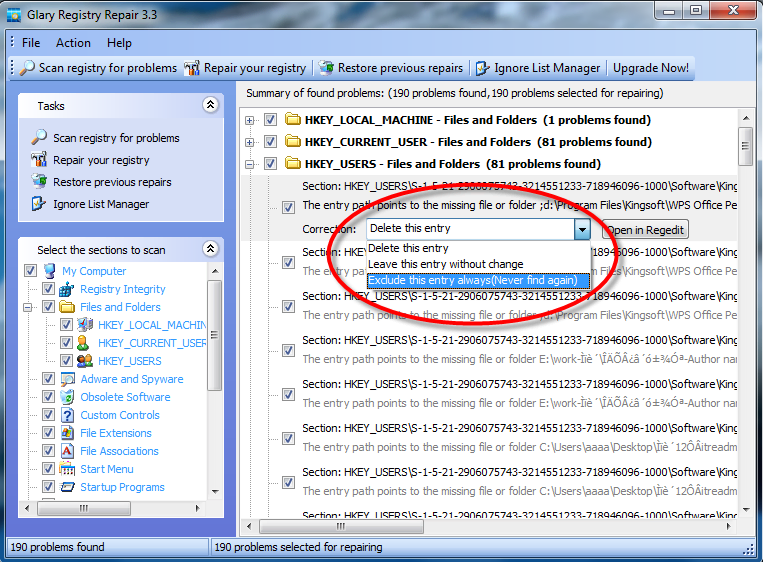
Task: Open the Action menu
Action: click(73, 43)
